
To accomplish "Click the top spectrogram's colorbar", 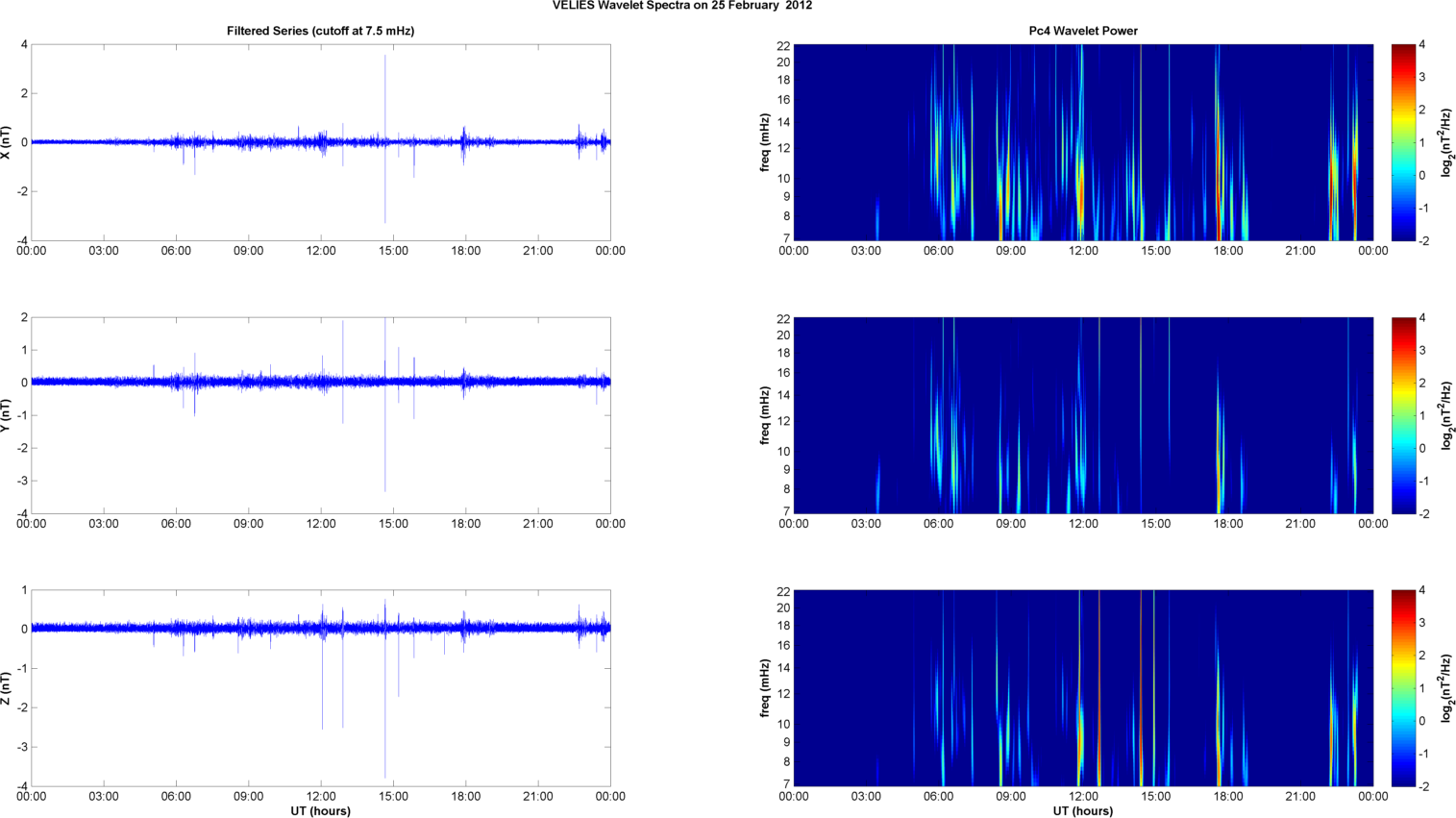I will point(1403,142).
